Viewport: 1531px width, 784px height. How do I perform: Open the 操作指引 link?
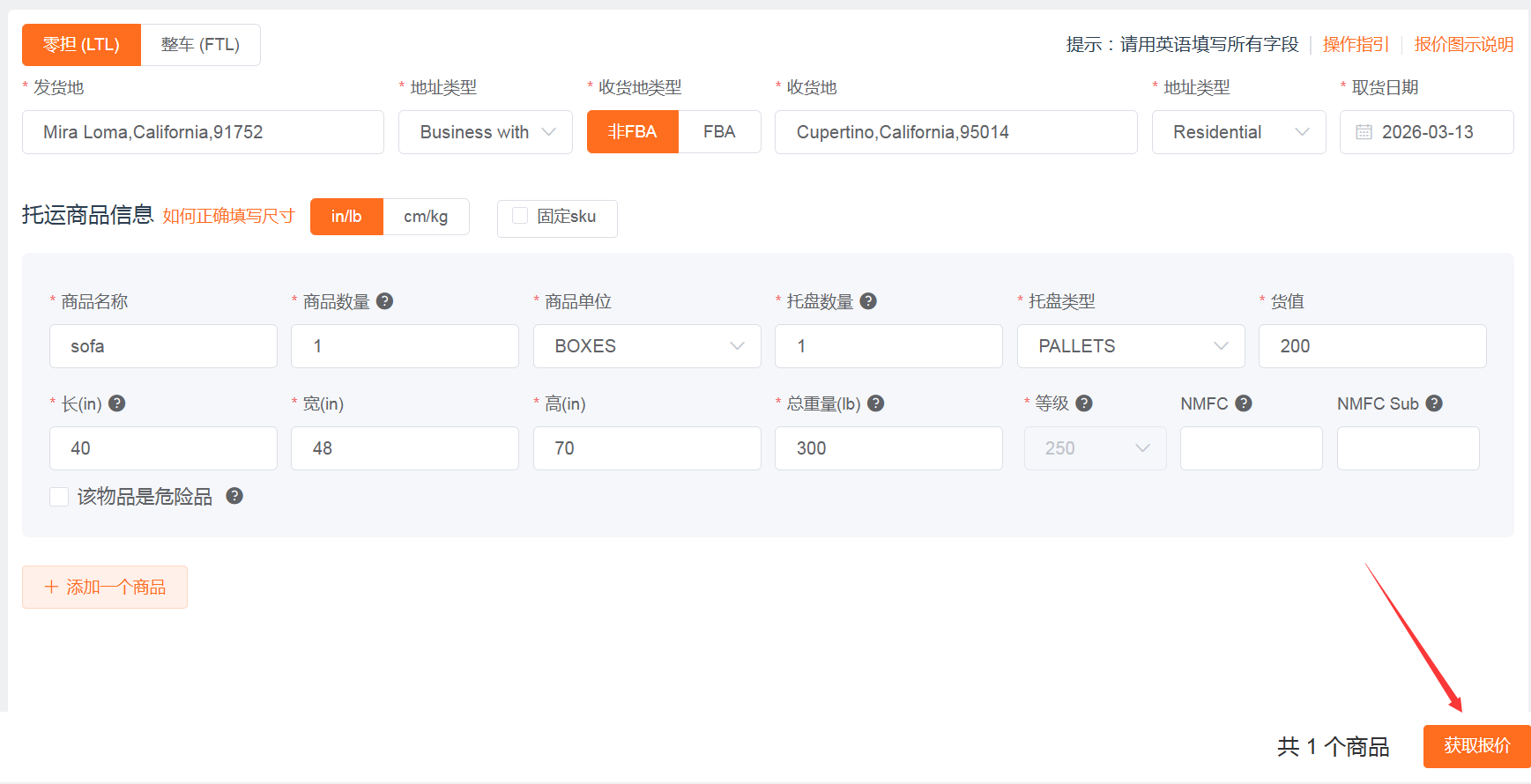click(1356, 45)
